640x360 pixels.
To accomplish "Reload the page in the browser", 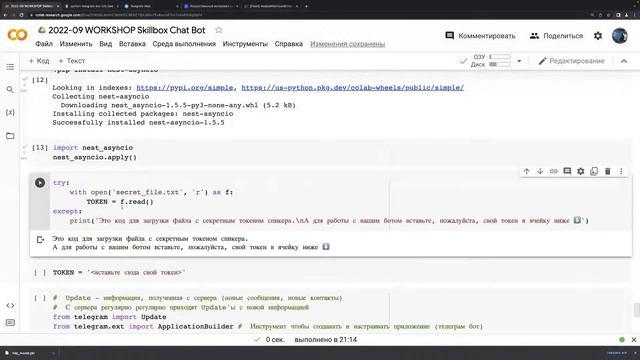I will coord(22,15).
